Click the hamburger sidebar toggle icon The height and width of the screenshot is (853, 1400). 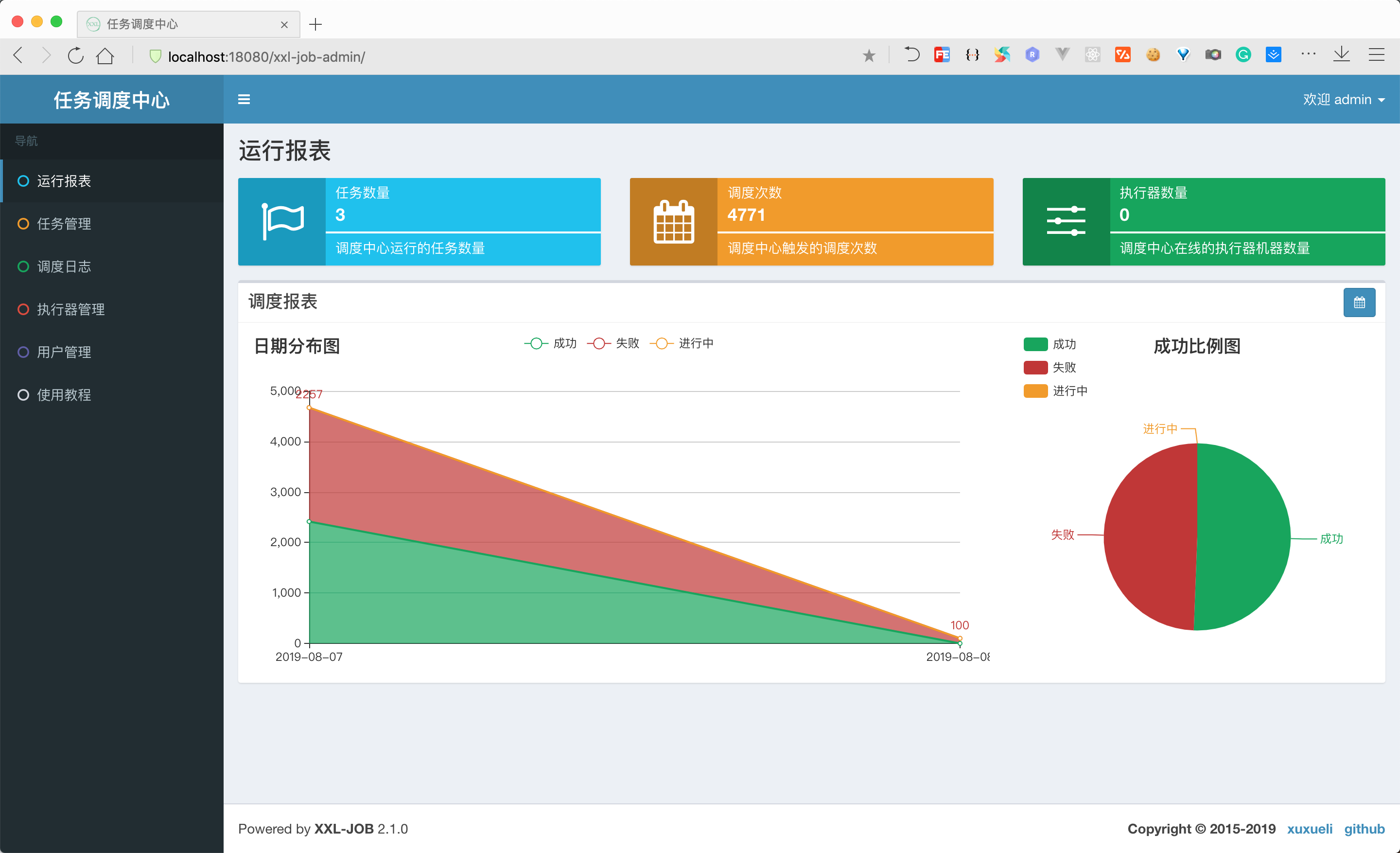244,99
